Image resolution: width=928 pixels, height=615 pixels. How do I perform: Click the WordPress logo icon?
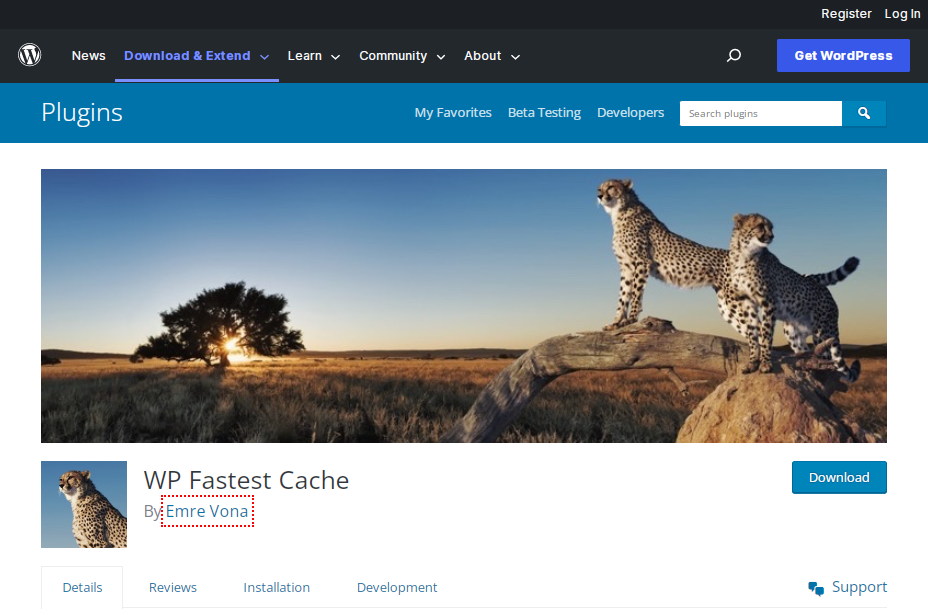click(29, 55)
